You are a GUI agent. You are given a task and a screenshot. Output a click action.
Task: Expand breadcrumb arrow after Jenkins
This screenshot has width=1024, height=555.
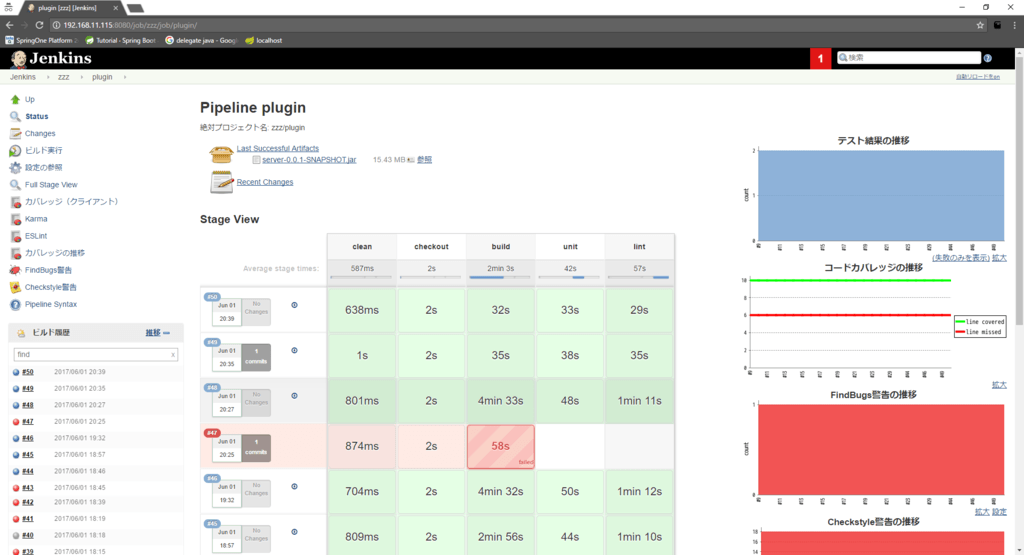[45, 76]
